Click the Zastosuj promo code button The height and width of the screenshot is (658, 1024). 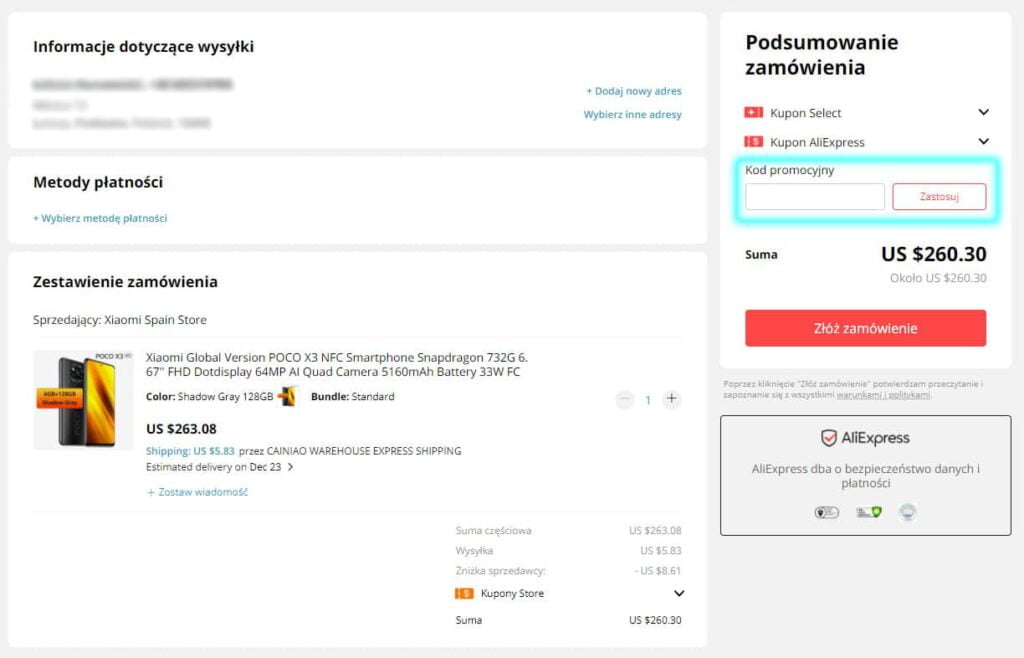[938, 196]
